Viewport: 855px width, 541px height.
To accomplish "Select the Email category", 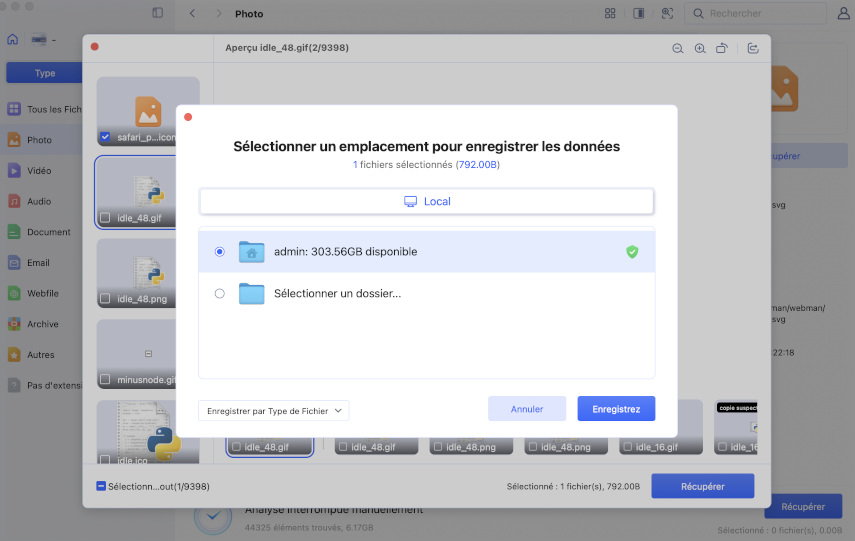I will 41,263.
